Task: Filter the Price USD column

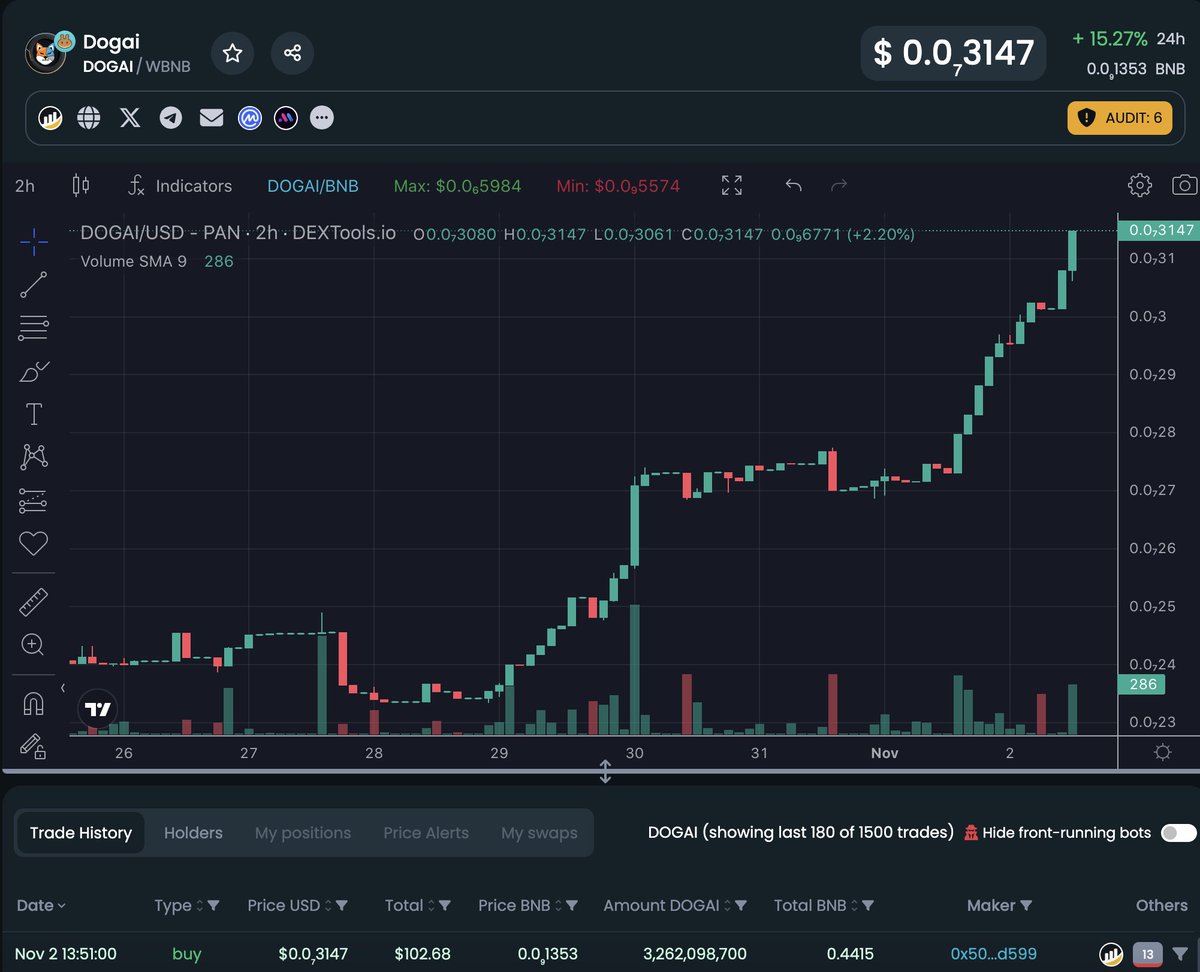Action: 342,905
